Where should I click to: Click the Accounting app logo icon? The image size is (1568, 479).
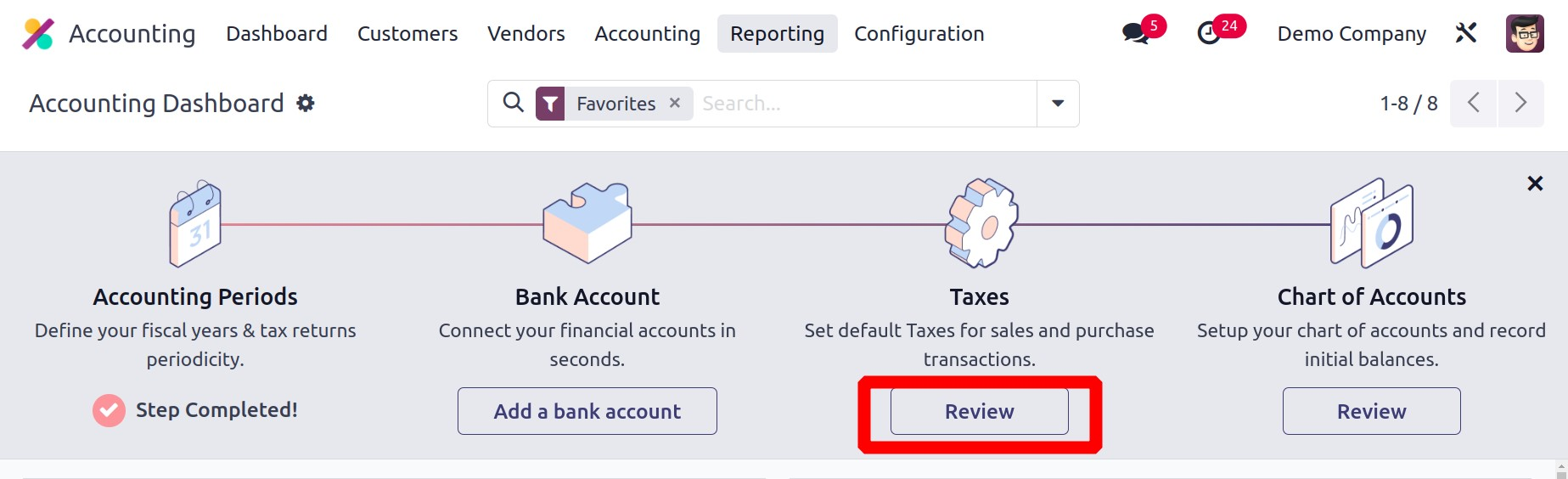(37, 34)
